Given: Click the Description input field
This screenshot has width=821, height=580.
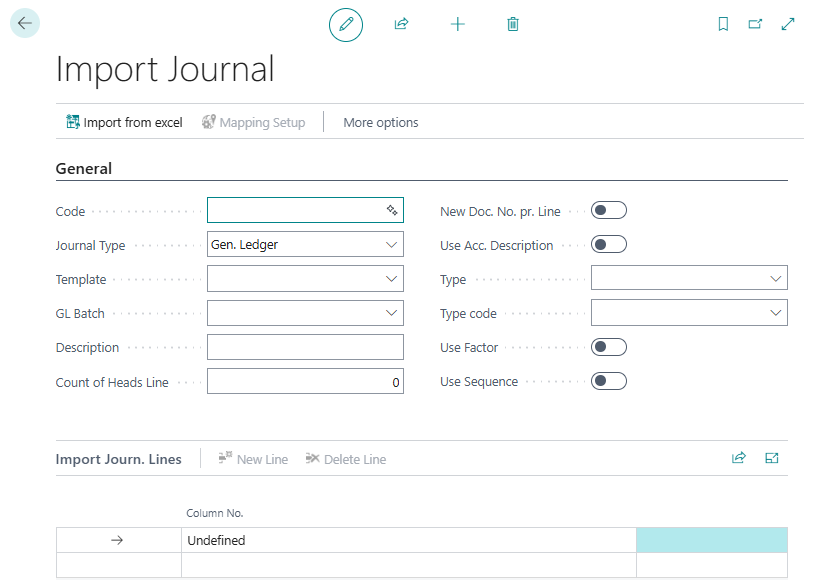Looking at the screenshot, I should click(305, 347).
